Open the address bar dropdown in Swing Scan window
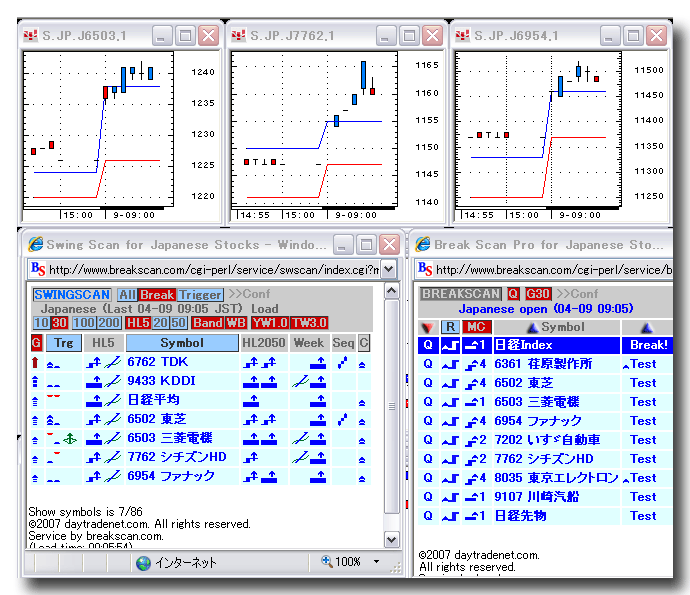Viewport: 690px width, 595px height. [389, 269]
